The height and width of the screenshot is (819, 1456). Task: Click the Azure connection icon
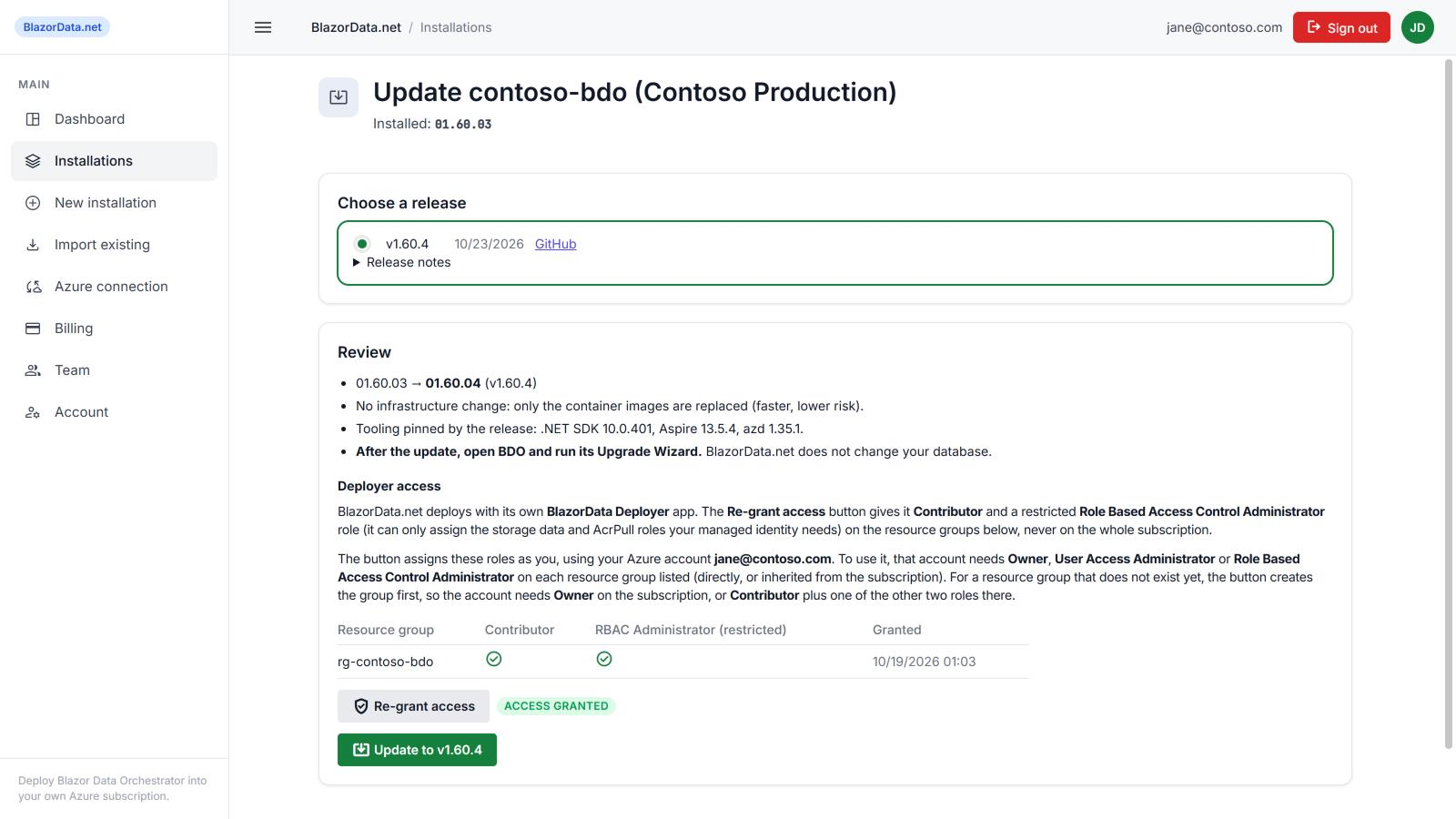[33, 287]
